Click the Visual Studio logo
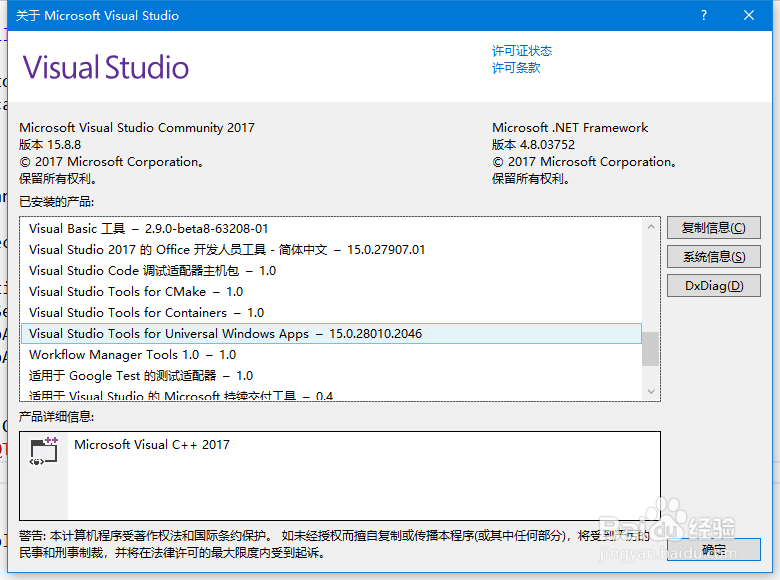780x580 pixels. coord(106,67)
